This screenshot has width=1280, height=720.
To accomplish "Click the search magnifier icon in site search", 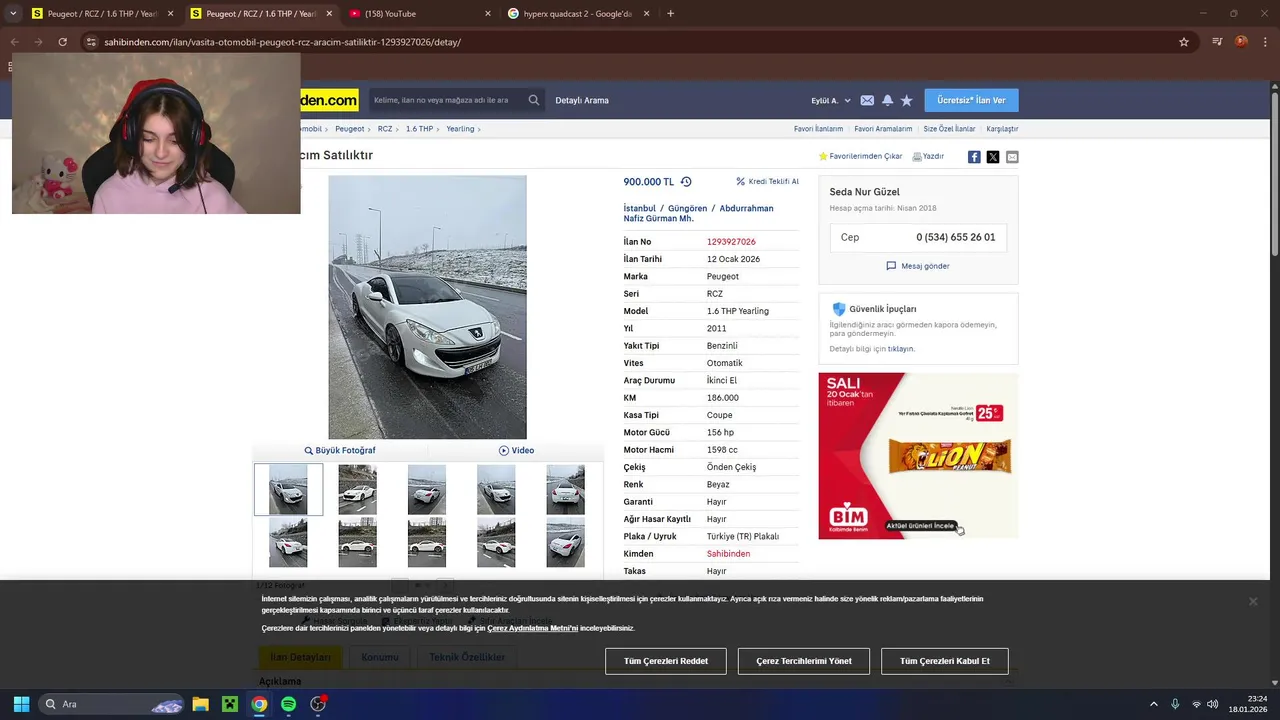I will pyautogui.click(x=534, y=100).
